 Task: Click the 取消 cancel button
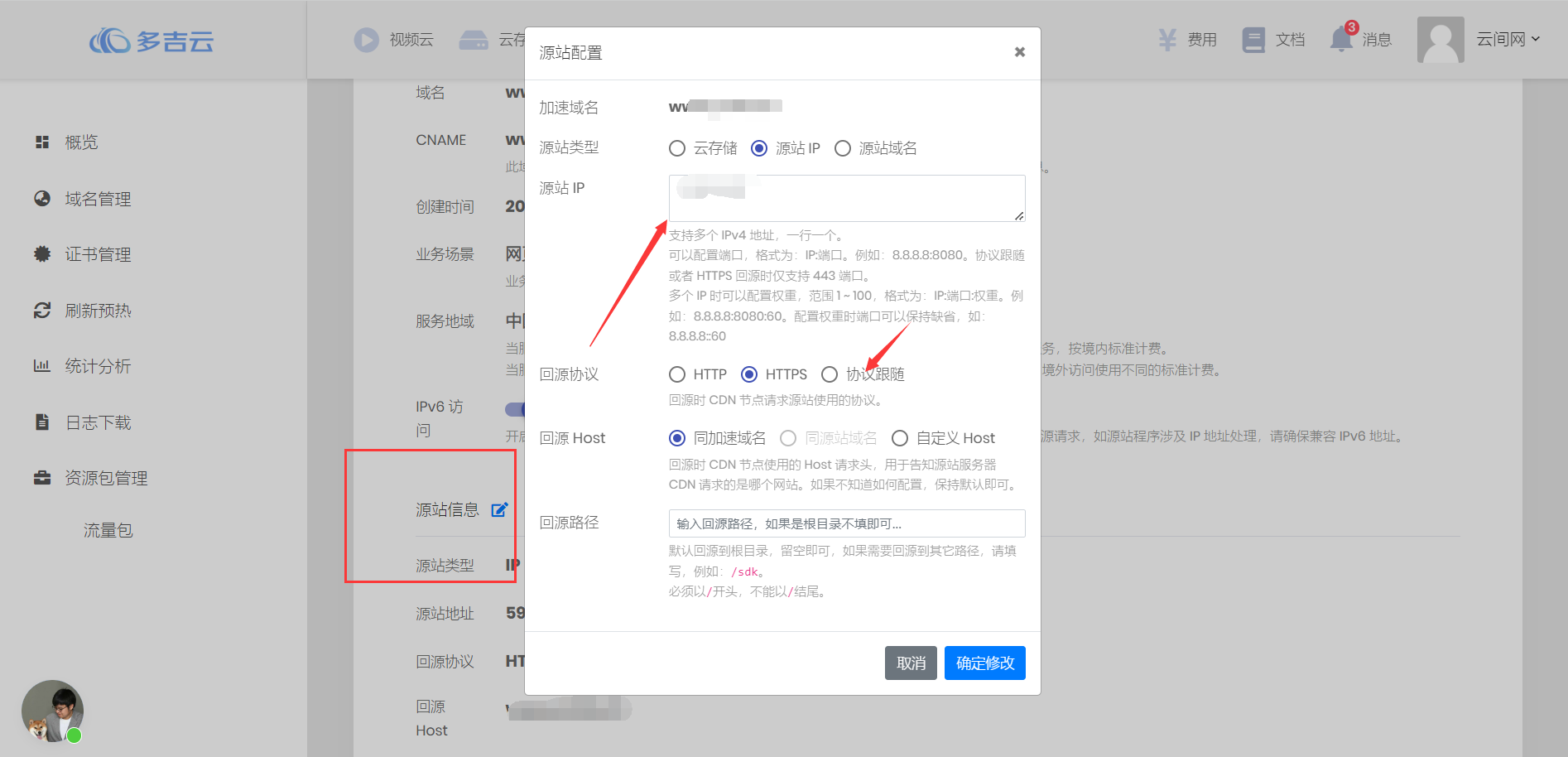click(911, 663)
